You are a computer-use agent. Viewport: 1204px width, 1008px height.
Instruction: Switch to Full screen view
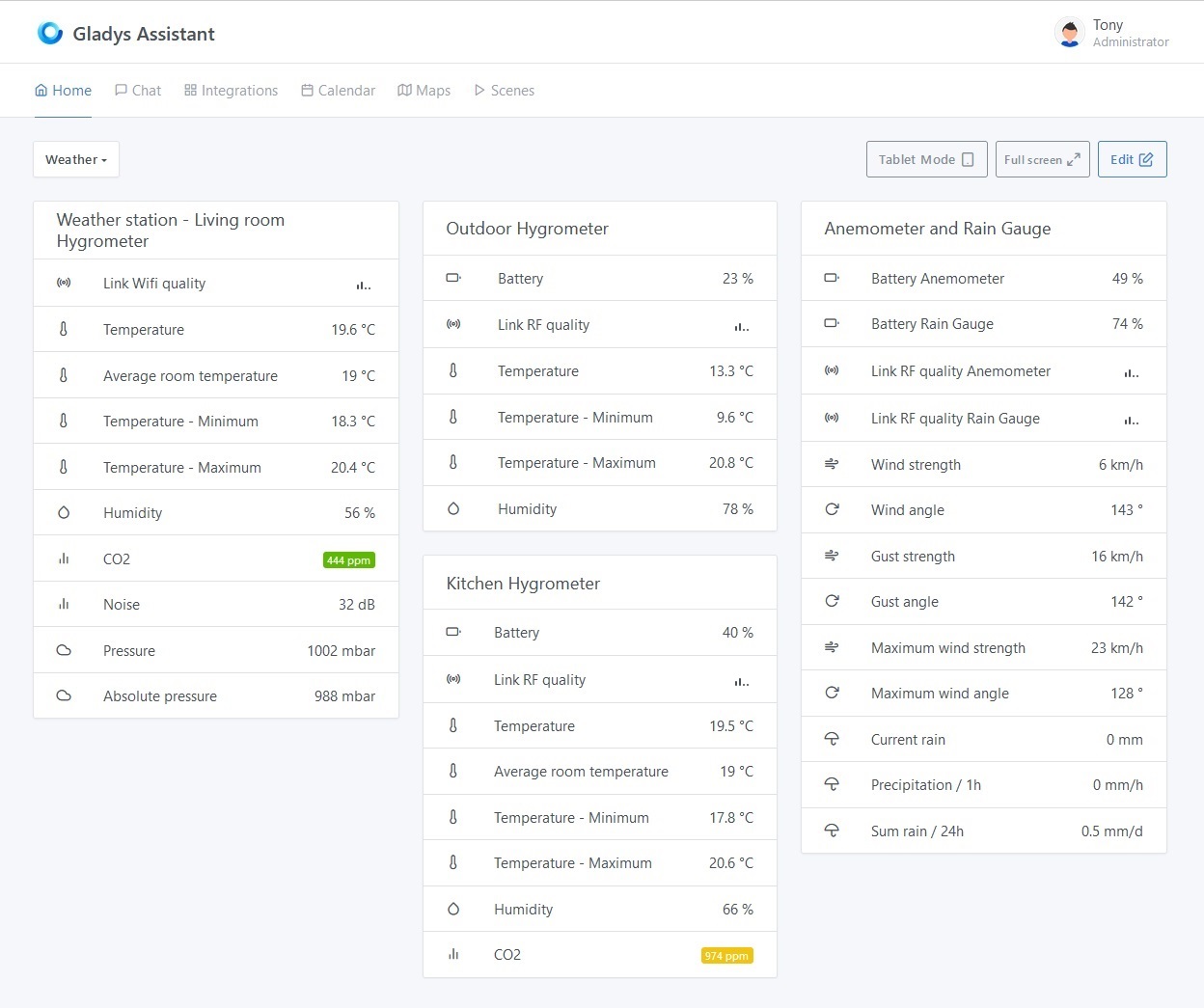click(x=1042, y=159)
